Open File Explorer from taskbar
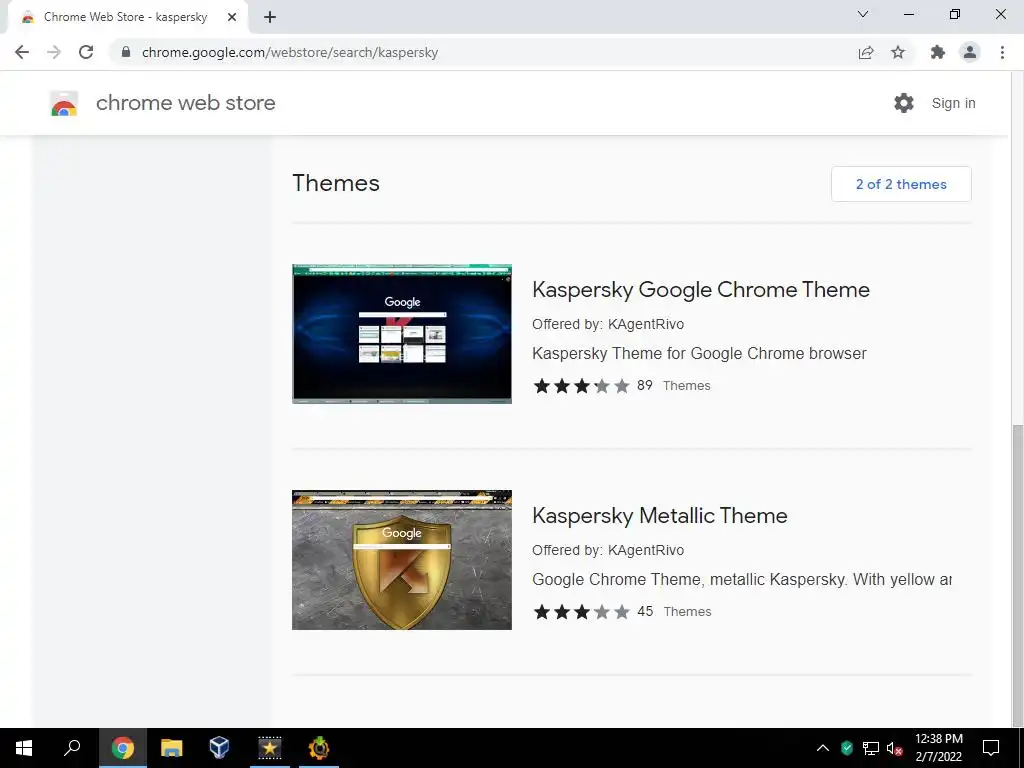Screen dimensions: 1024x768 171,748
